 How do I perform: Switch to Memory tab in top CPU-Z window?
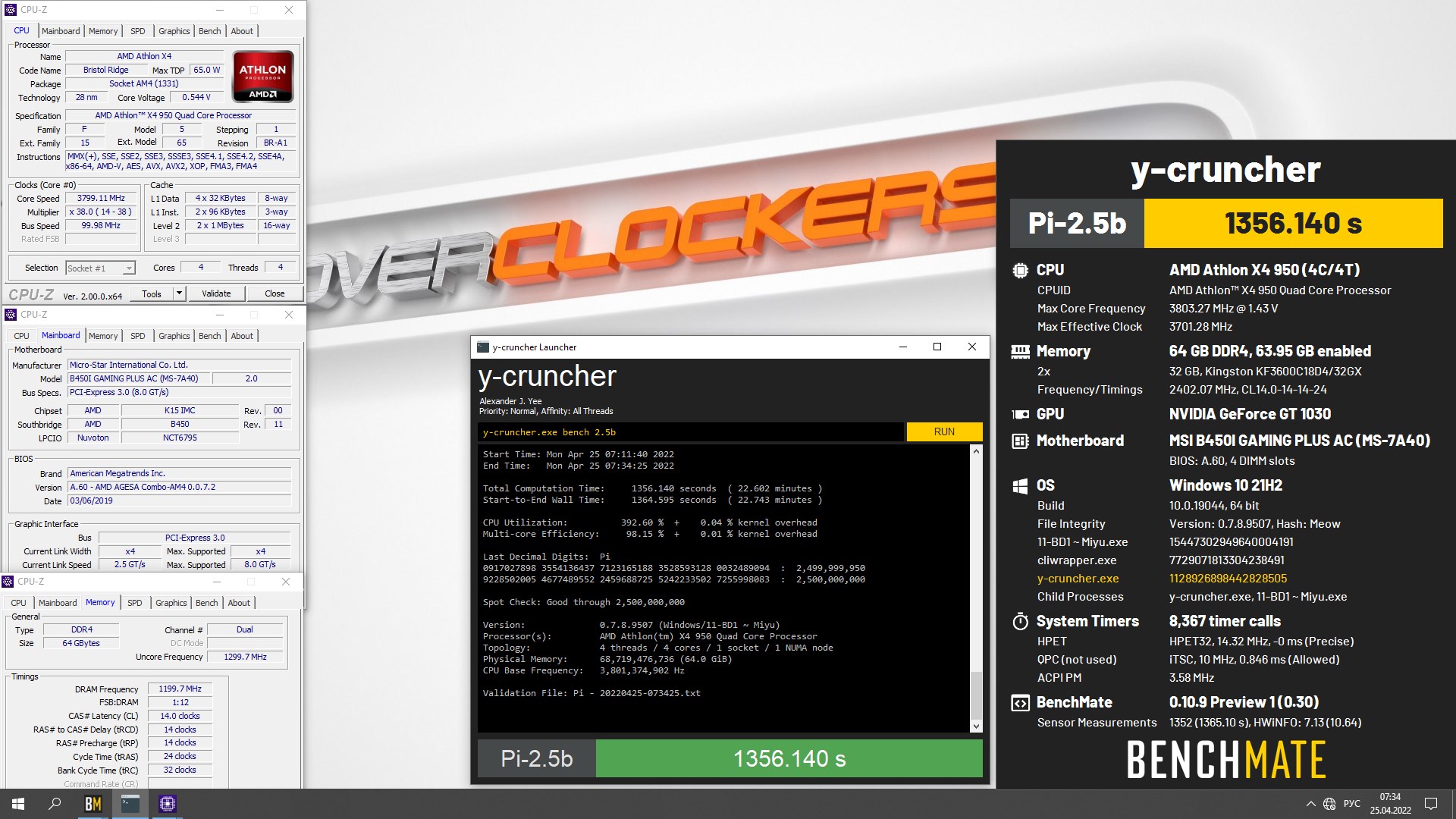(103, 31)
